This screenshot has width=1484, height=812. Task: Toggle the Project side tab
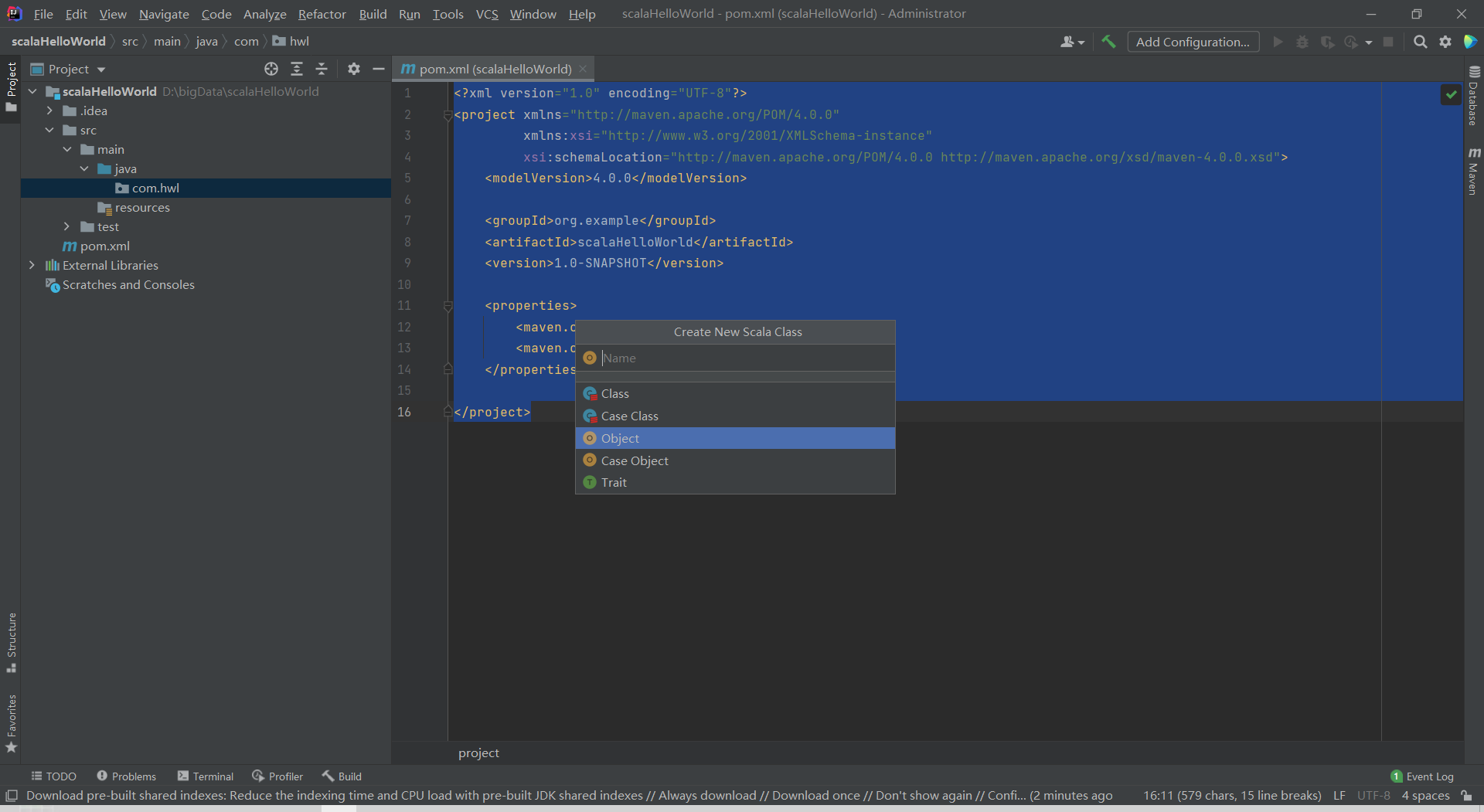click(11, 87)
